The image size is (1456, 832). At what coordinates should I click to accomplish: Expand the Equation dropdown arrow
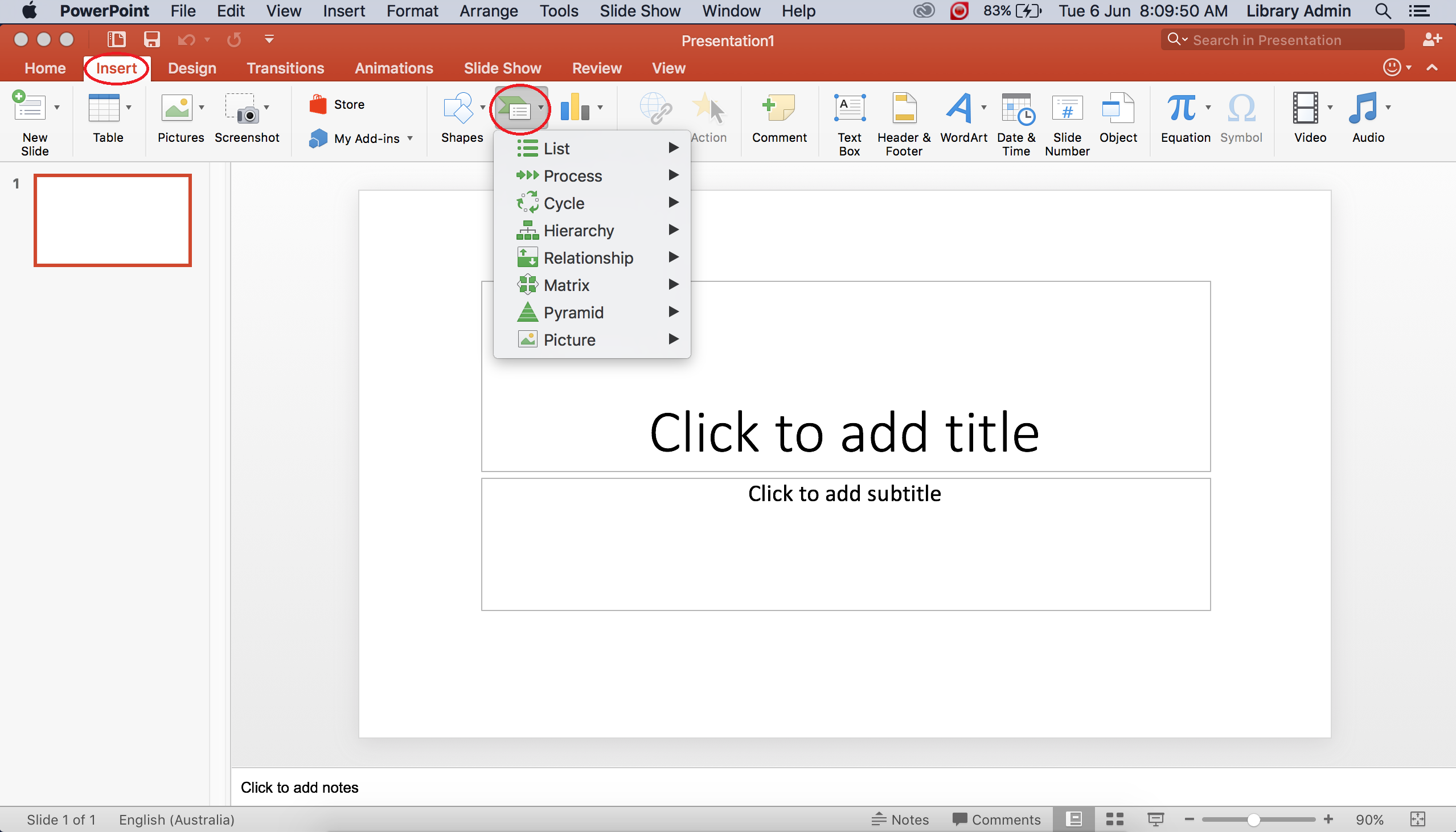click(x=1208, y=107)
